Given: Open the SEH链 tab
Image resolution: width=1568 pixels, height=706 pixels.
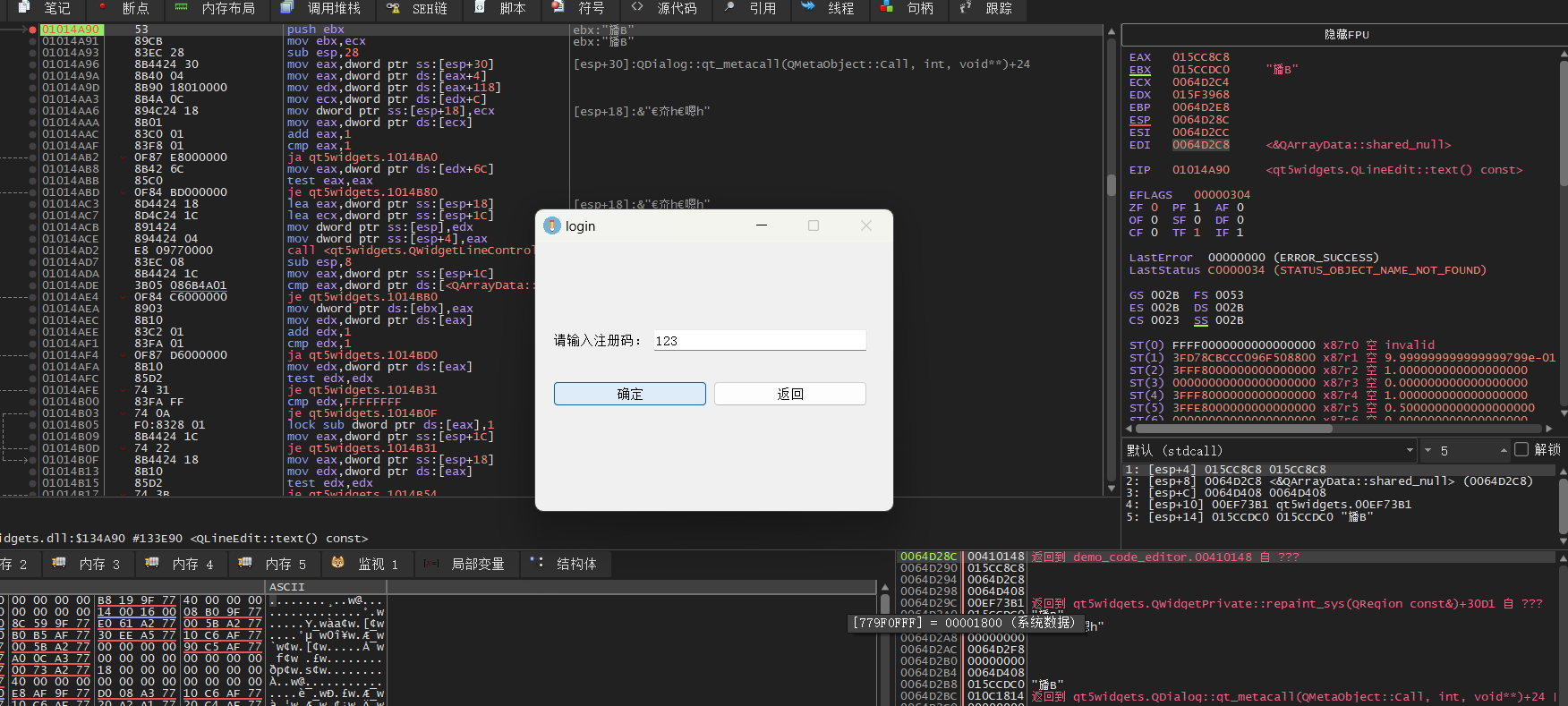Looking at the screenshot, I should tap(419, 9).
